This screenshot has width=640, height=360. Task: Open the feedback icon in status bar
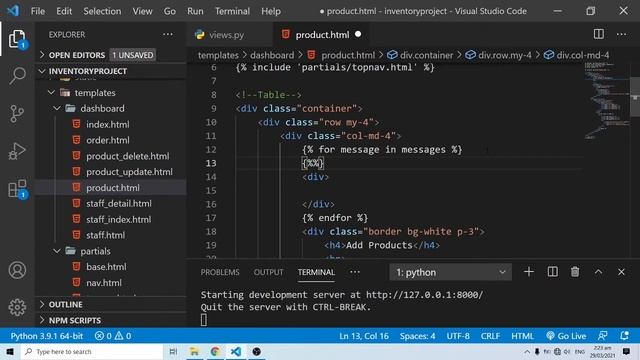[602, 336]
